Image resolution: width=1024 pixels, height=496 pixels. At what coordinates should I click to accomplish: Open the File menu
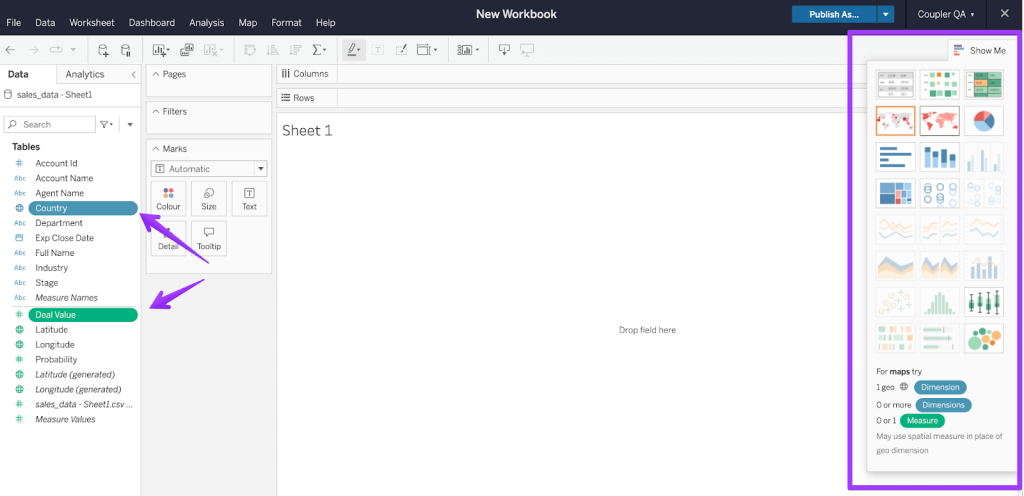tap(14, 22)
